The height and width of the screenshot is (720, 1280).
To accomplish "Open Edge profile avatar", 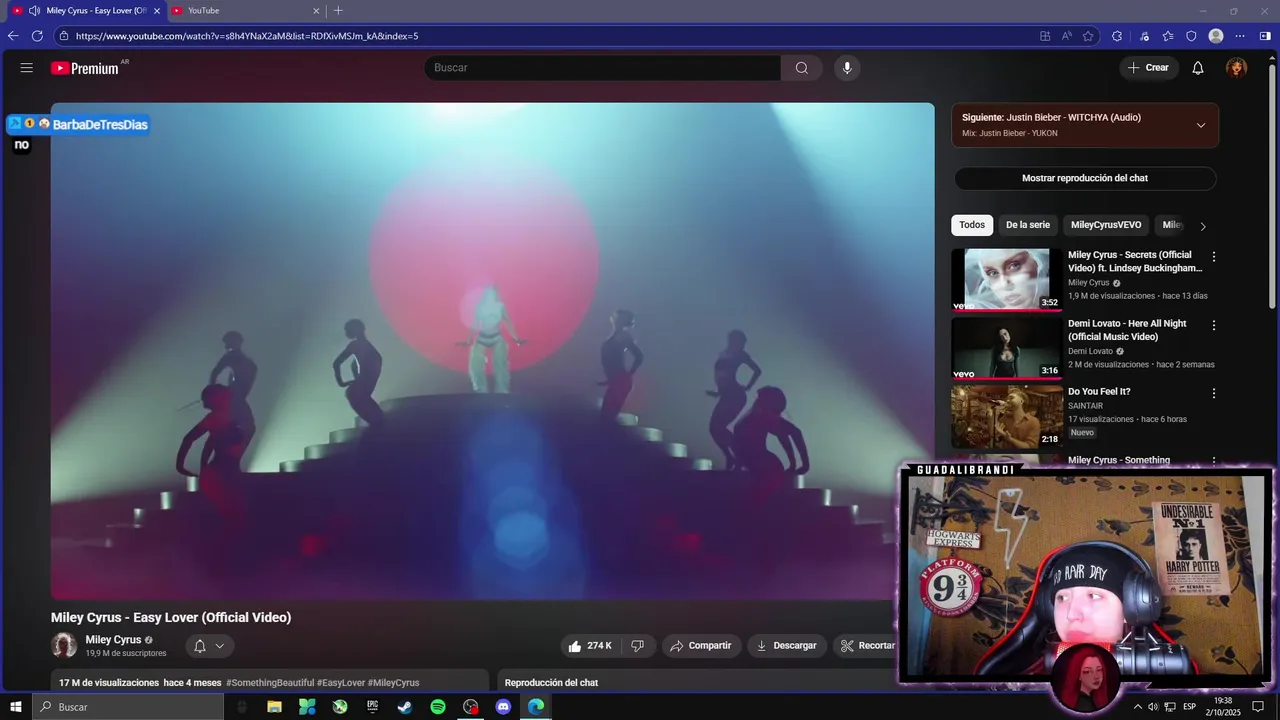I will tap(1216, 36).
